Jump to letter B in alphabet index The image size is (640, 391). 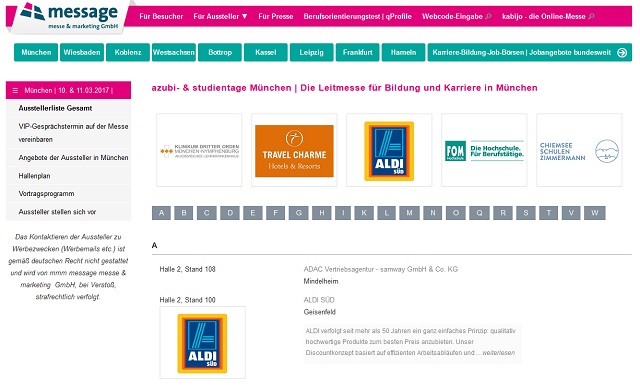184,213
